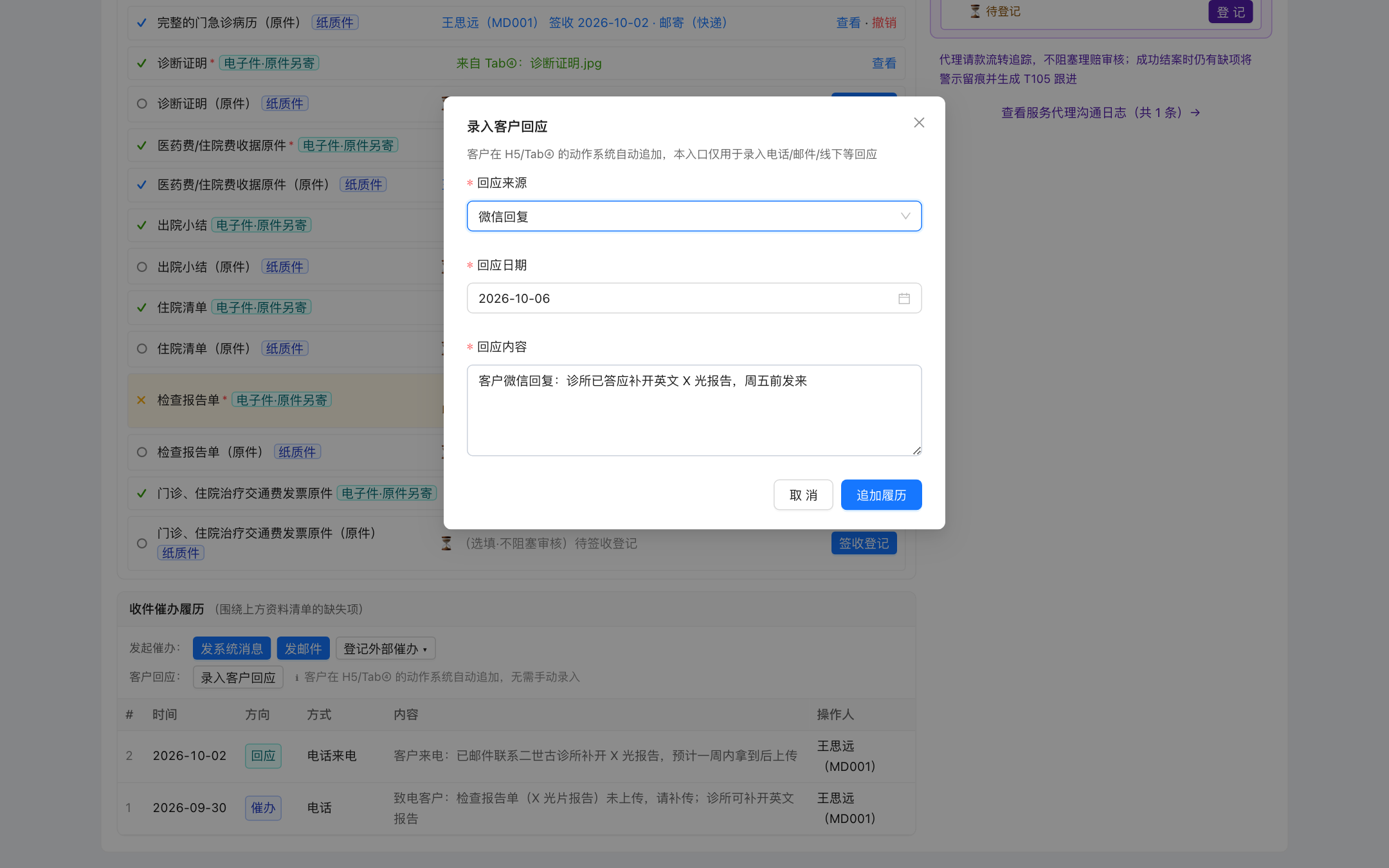Click circle status of 出院小结(原件) row
This screenshot has height=868, width=1389.
click(142, 267)
